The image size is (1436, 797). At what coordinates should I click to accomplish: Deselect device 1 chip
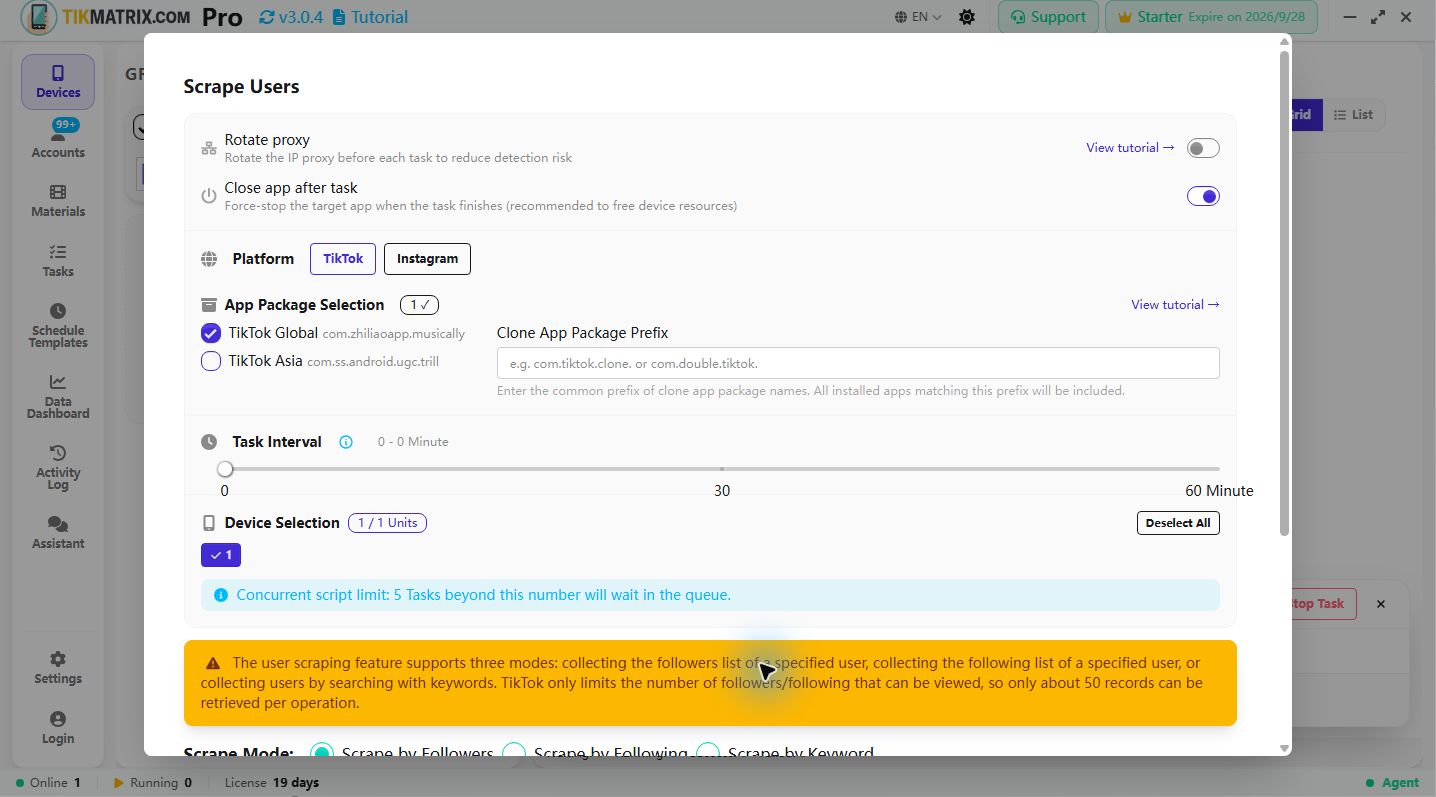click(x=221, y=555)
